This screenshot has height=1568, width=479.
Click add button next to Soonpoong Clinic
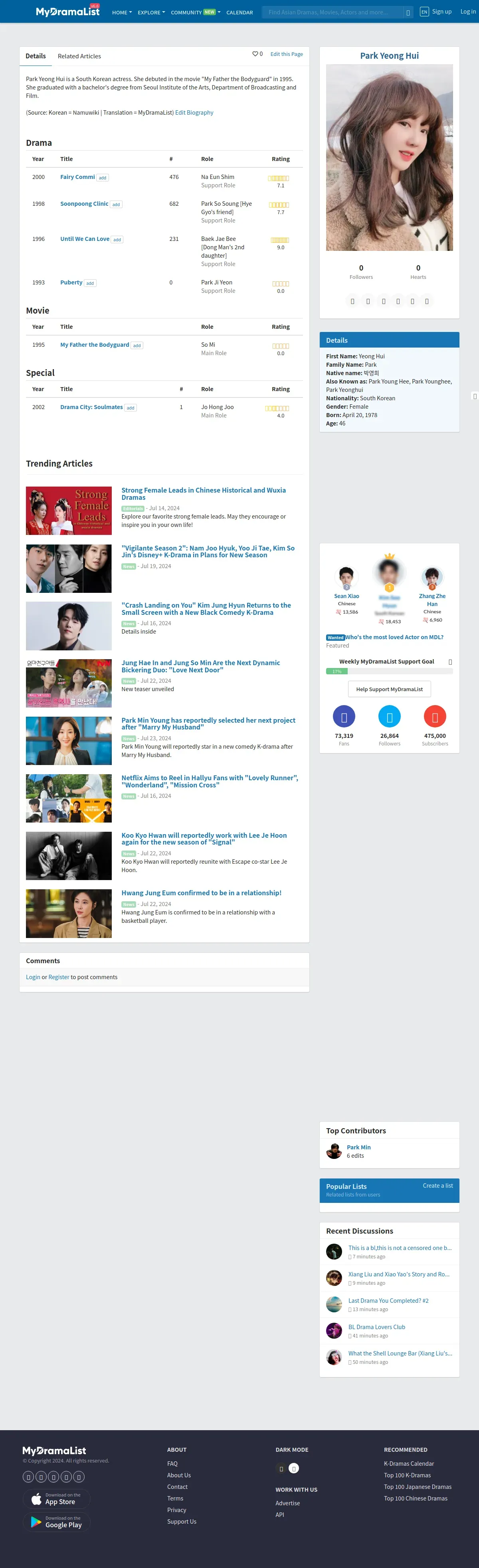point(116,205)
